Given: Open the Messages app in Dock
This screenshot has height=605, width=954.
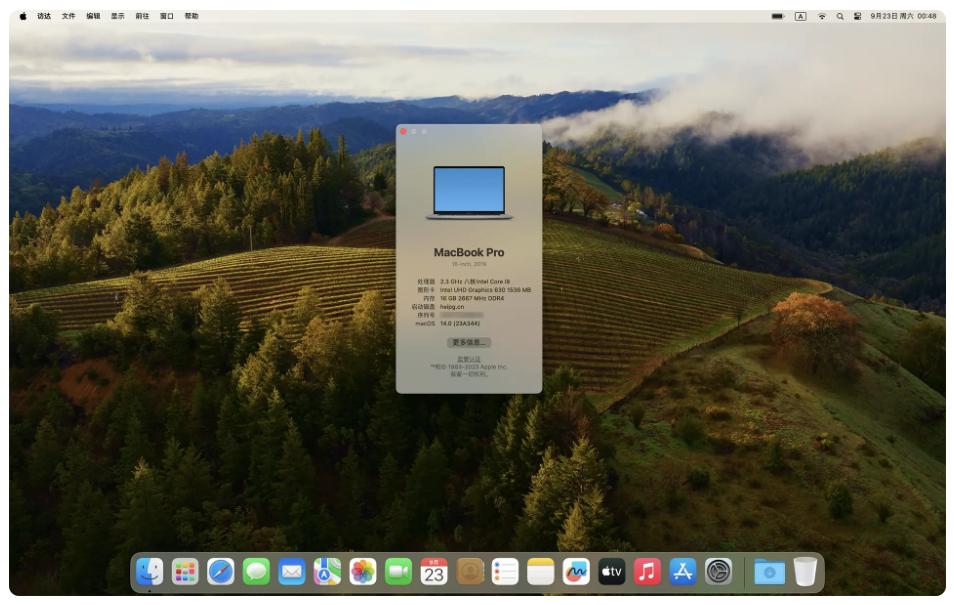Looking at the screenshot, I should 256,572.
